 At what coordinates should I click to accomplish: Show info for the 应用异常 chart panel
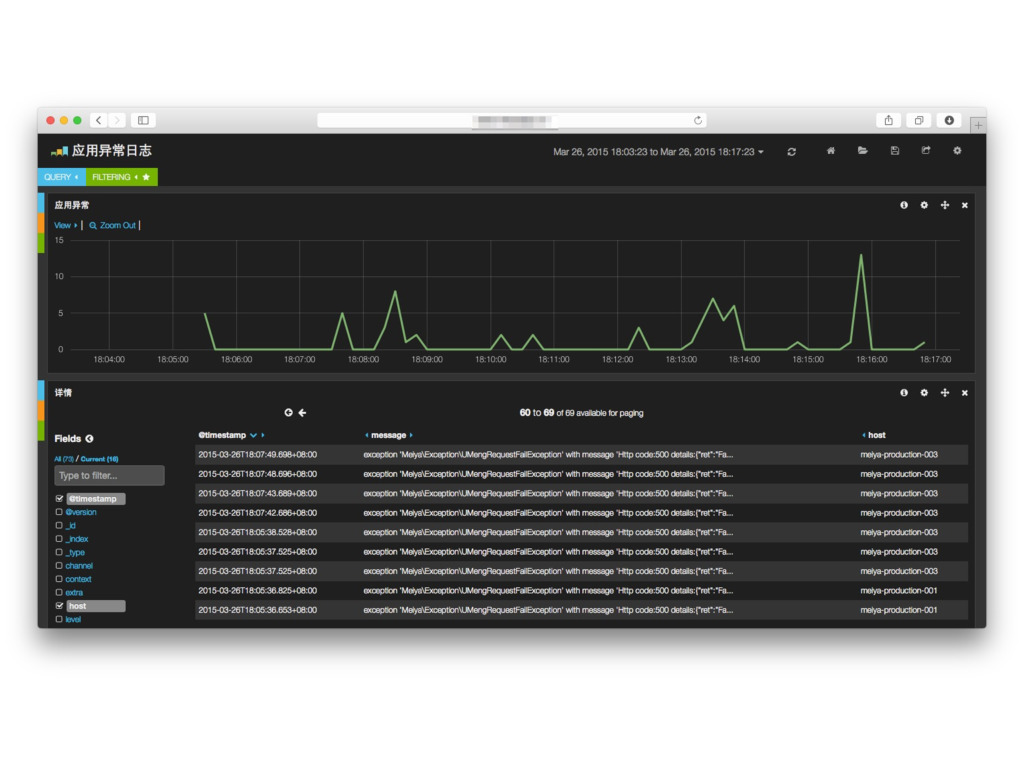pos(904,205)
